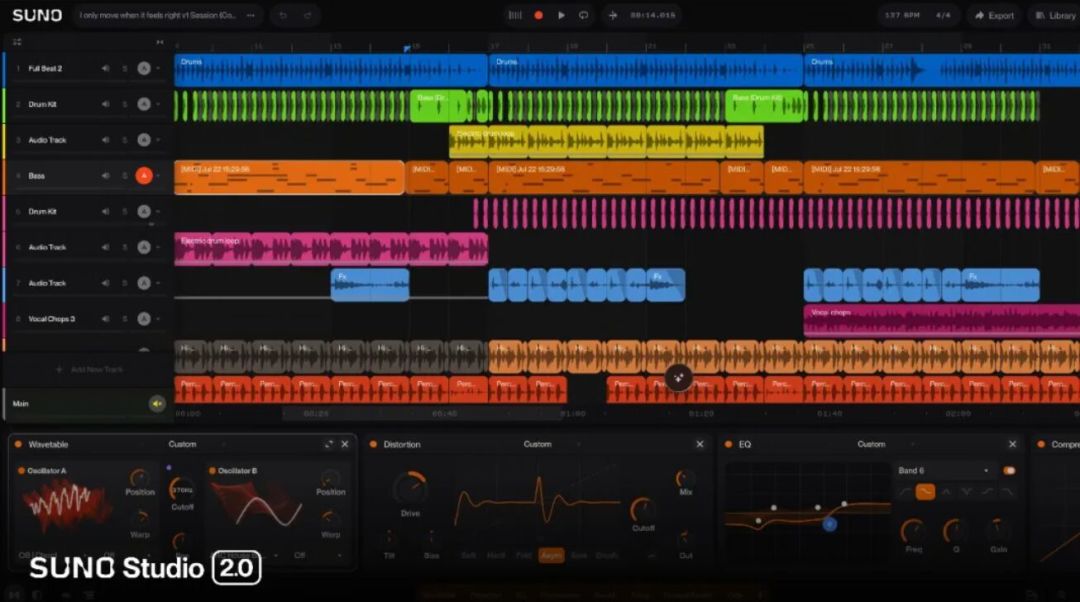Adjust the Distortion Drive knob
The width and height of the screenshot is (1080, 602).
(411, 488)
